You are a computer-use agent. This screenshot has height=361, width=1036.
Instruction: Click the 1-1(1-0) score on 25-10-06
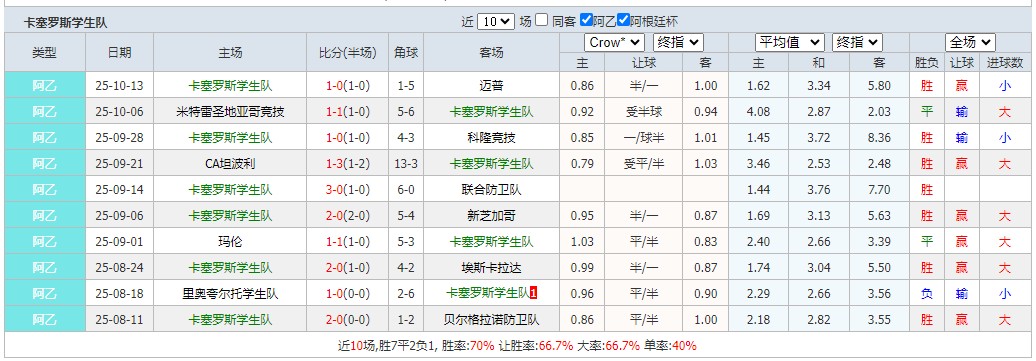tap(348, 112)
